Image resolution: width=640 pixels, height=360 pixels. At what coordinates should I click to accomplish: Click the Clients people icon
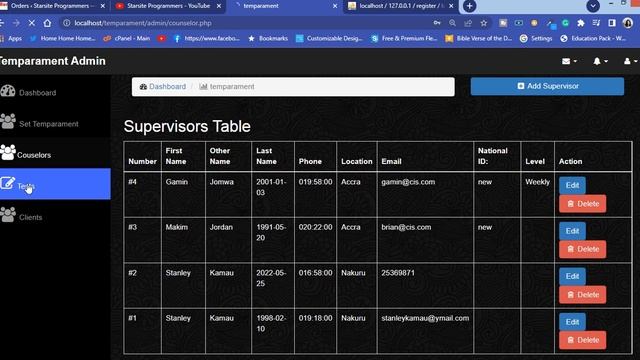(8, 215)
